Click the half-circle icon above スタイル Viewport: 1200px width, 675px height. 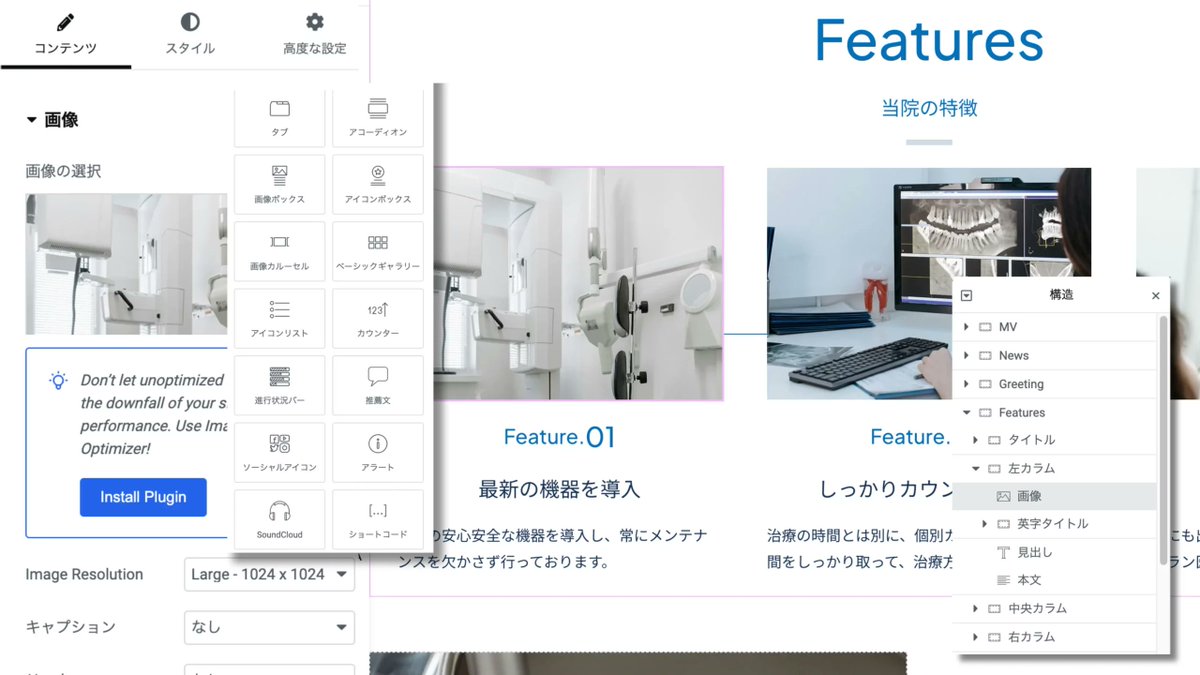coord(190,22)
